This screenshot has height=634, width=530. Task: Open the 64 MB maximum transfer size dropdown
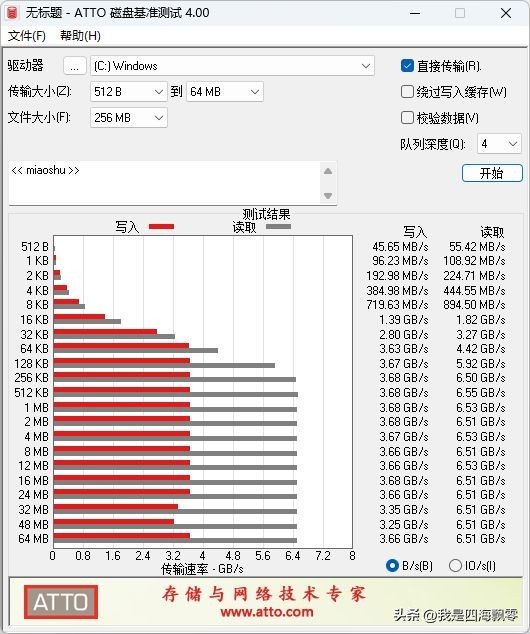[225, 92]
